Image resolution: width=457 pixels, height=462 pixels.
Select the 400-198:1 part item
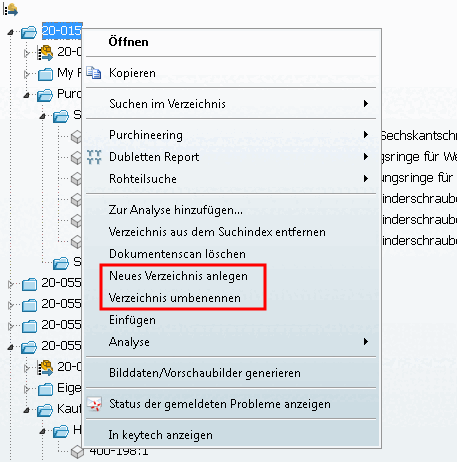[x=119, y=452]
